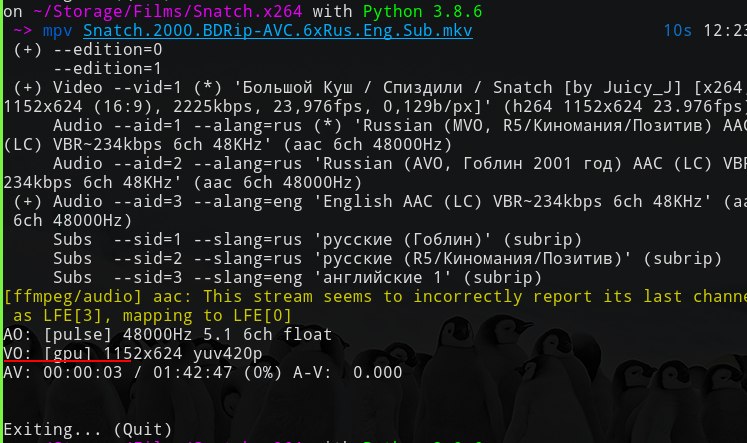Click the ~/Storage/Films/Snatch.x264 path in the prompt
Viewport: 747px width, 443px height.
[168, 11]
